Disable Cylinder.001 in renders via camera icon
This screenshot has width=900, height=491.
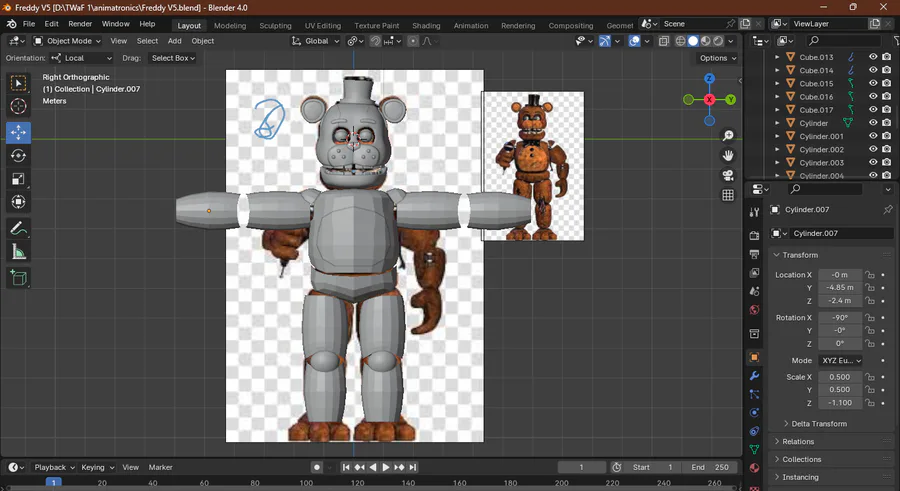point(886,136)
